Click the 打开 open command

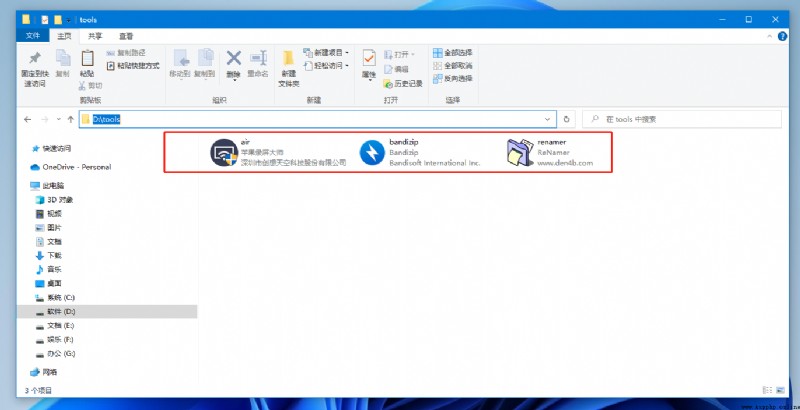pos(399,54)
